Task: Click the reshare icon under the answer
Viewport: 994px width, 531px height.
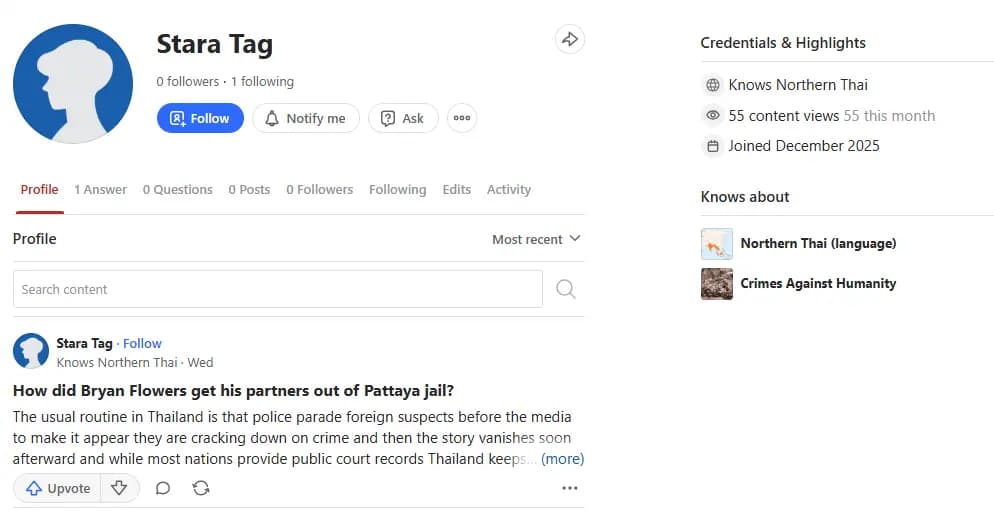Action: click(x=201, y=488)
